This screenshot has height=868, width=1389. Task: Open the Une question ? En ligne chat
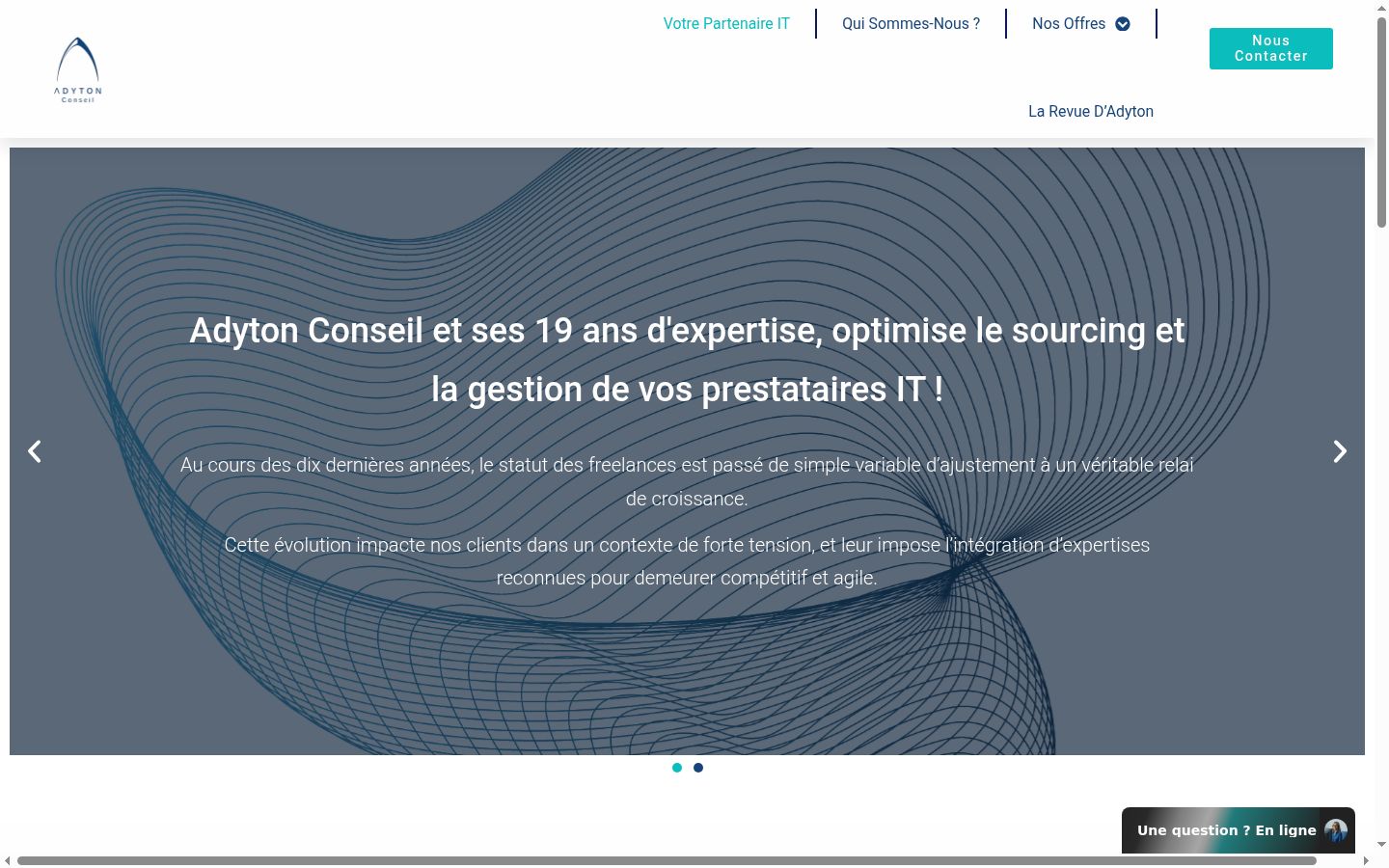pyautogui.click(x=1239, y=830)
